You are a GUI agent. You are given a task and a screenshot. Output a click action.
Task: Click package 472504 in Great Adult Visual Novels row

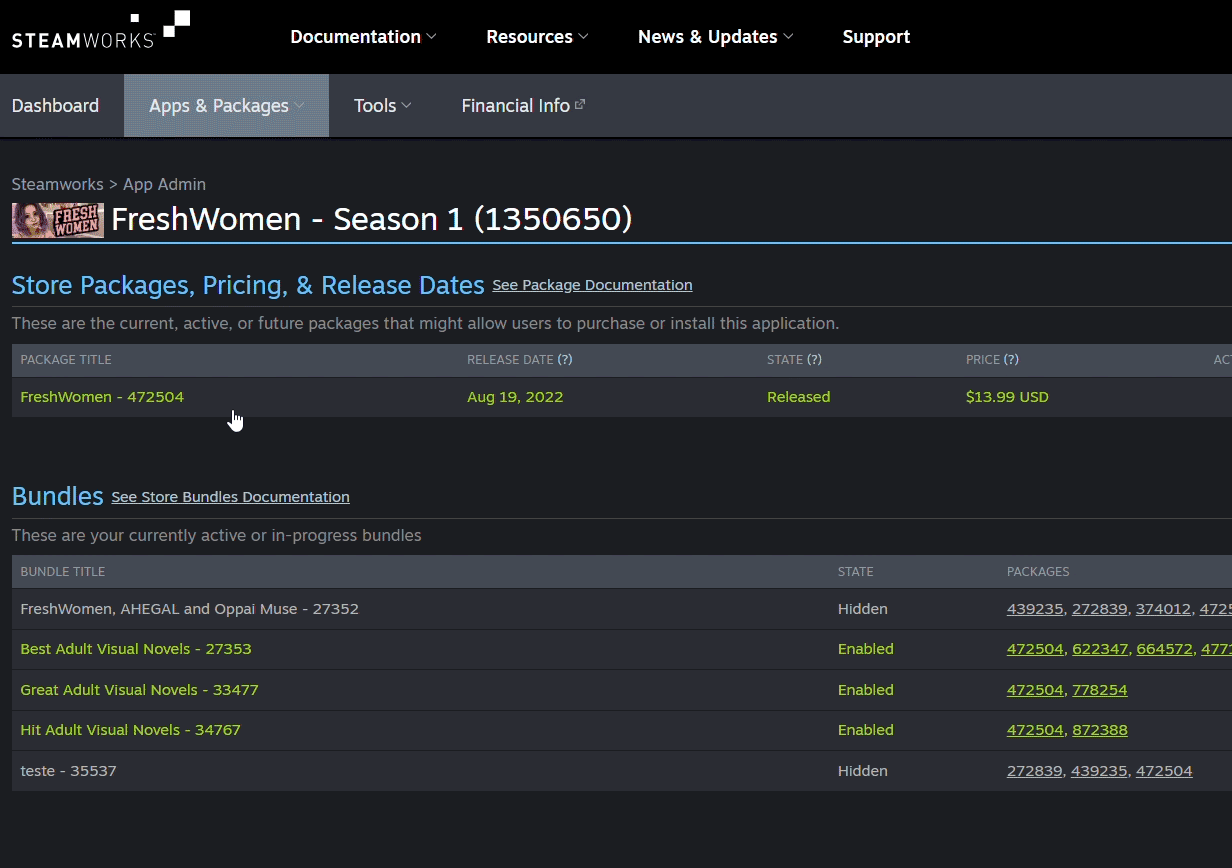coord(1035,690)
